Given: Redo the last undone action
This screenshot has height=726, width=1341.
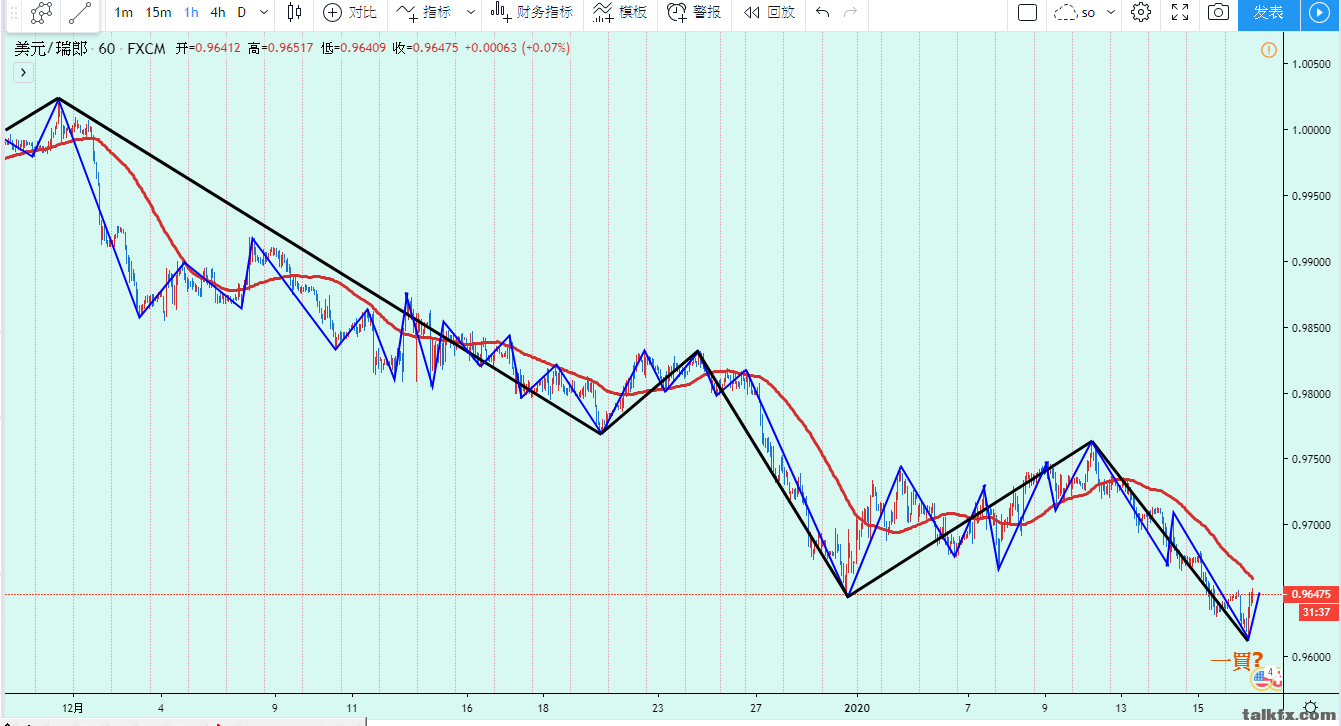Looking at the screenshot, I should click(851, 12).
